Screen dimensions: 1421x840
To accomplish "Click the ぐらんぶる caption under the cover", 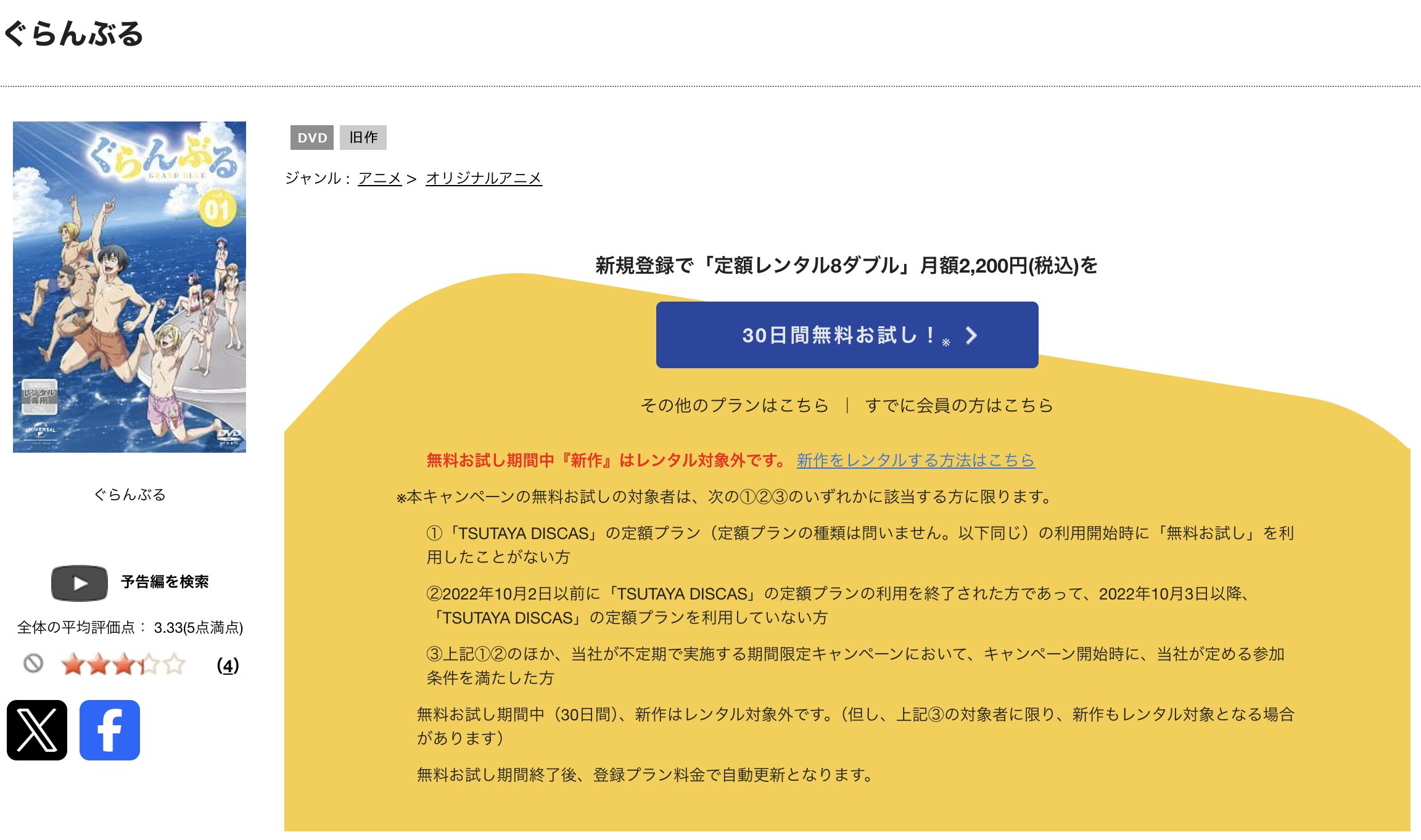I will pyautogui.click(x=130, y=495).
